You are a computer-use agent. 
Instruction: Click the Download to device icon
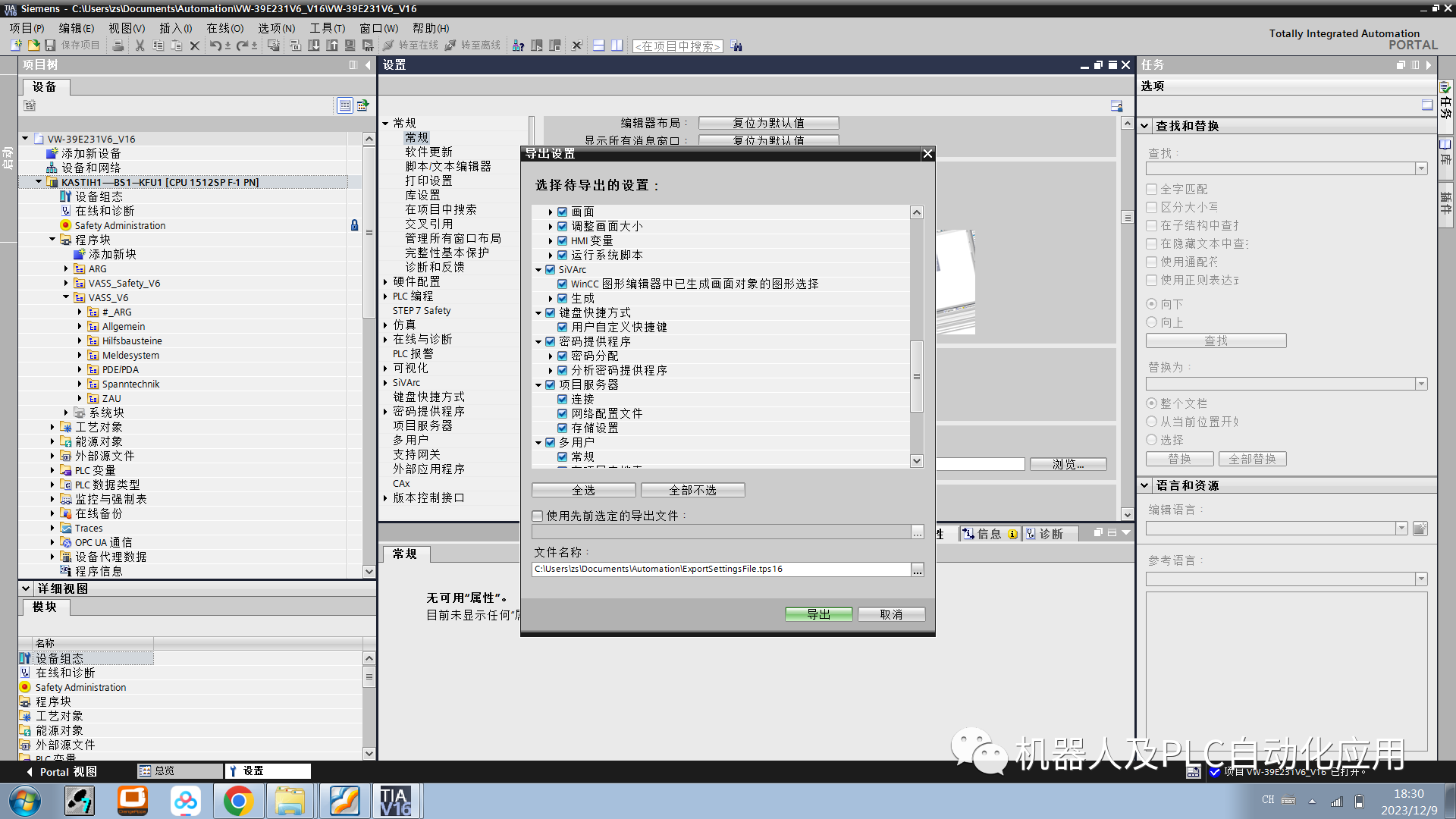314,45
